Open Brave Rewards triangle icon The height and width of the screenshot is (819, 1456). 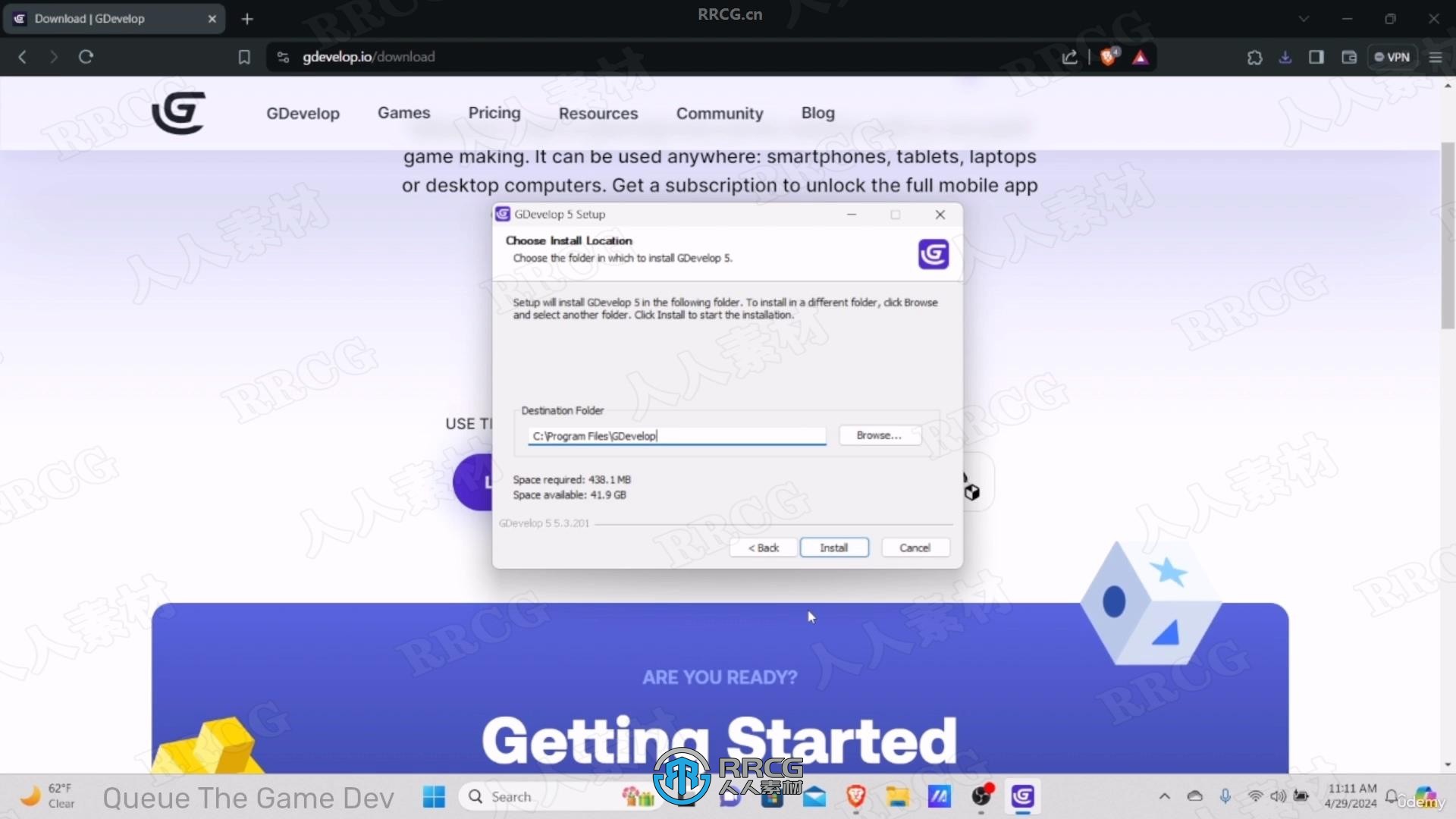coord(1141,57)
